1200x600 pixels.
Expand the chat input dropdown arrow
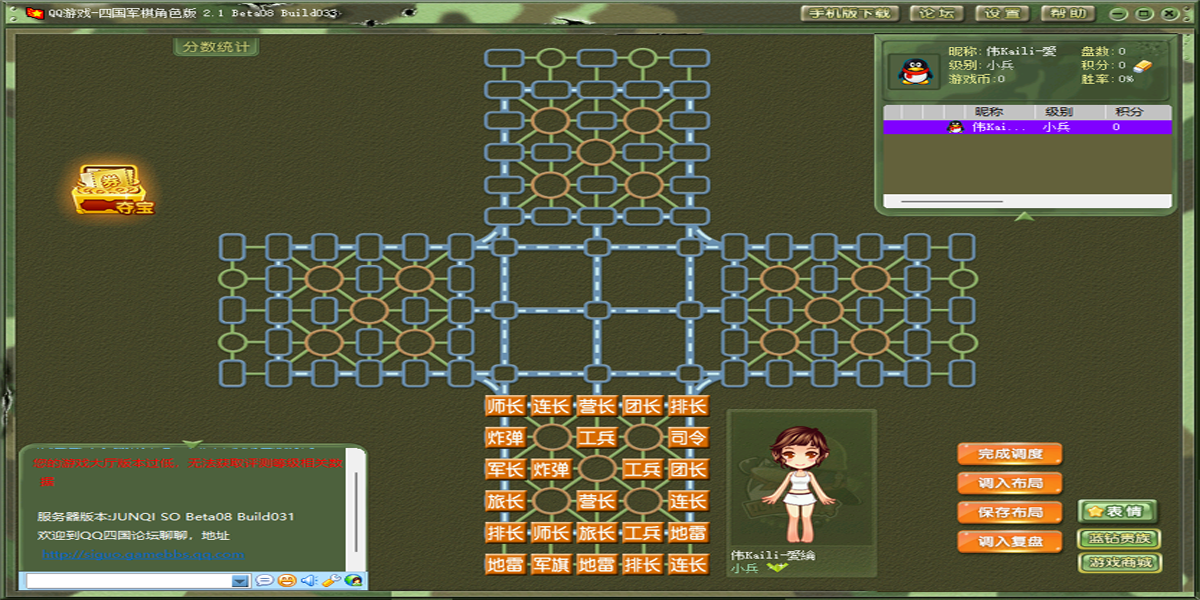[240, 581]
